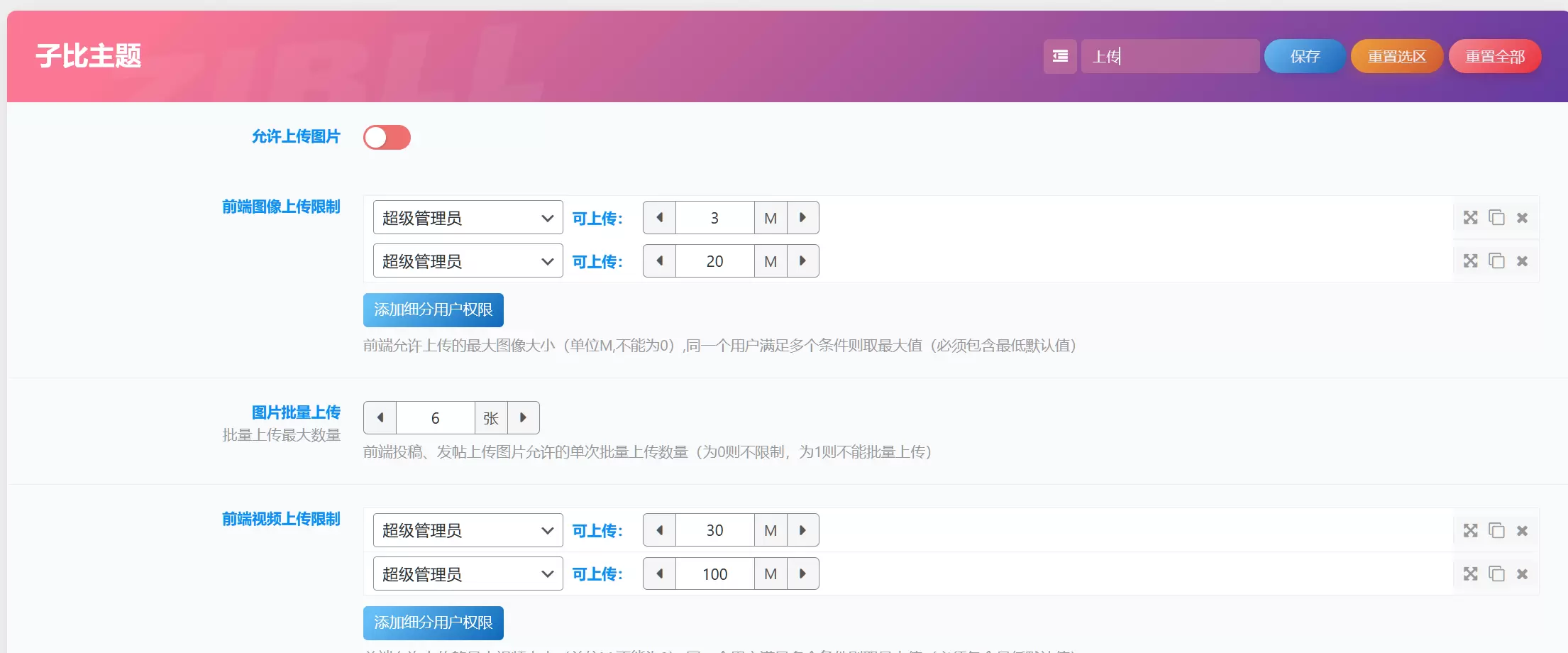Click the video size field showing 100
This screenshot has width=1568, height=653.
tap(715, 574)
